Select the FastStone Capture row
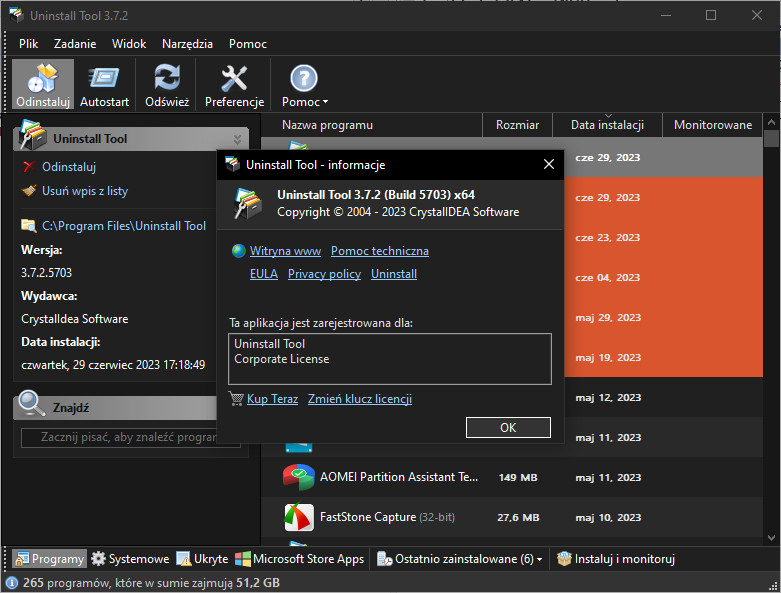This screenshot has width=781, height=593. point(512,517)
